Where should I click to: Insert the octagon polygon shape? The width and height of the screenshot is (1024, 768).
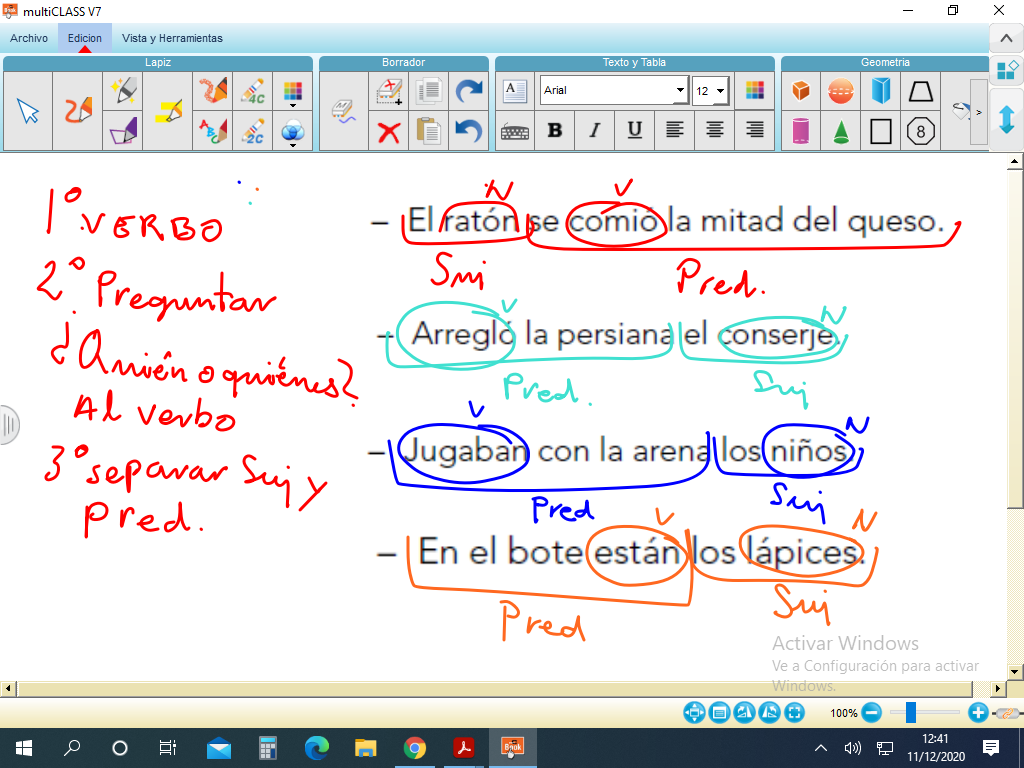[x=920, y=131]
